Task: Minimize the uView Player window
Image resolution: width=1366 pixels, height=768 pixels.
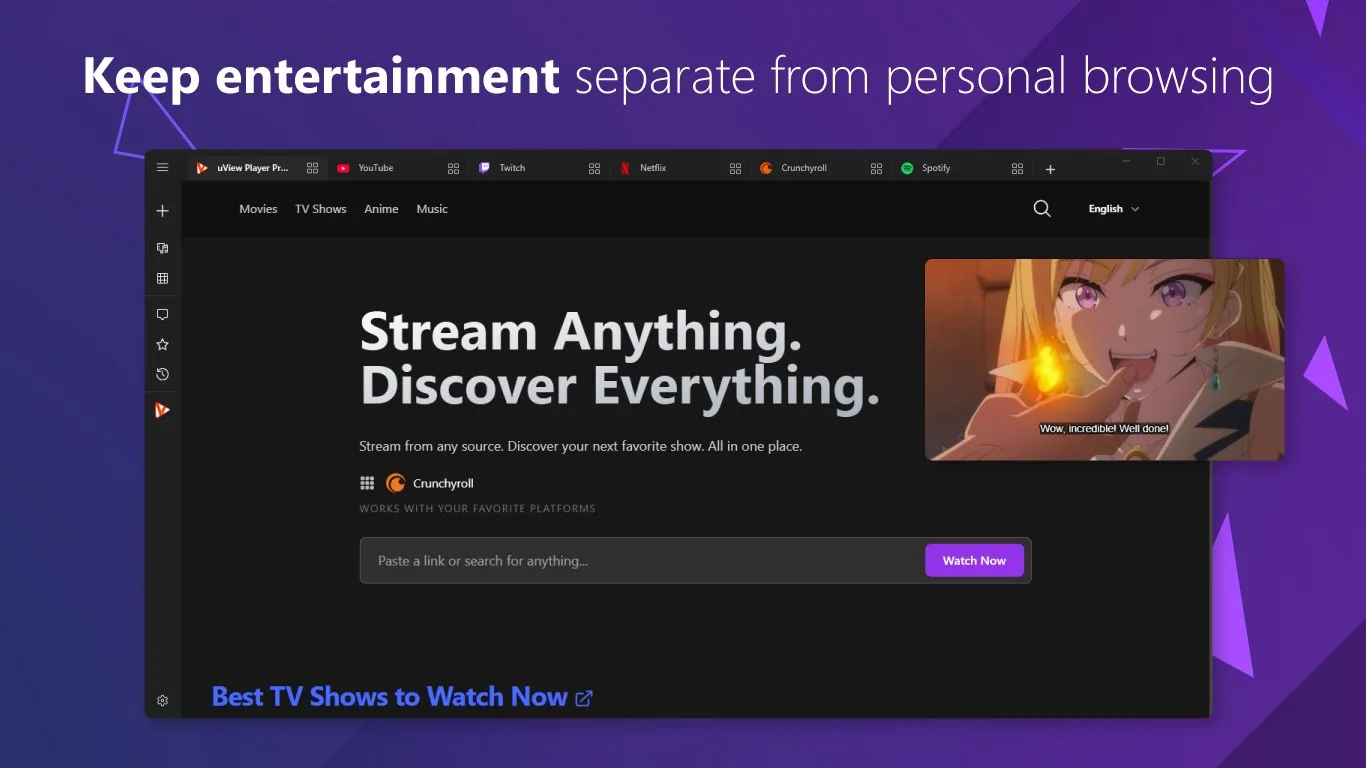Action: coord(1126,161)
